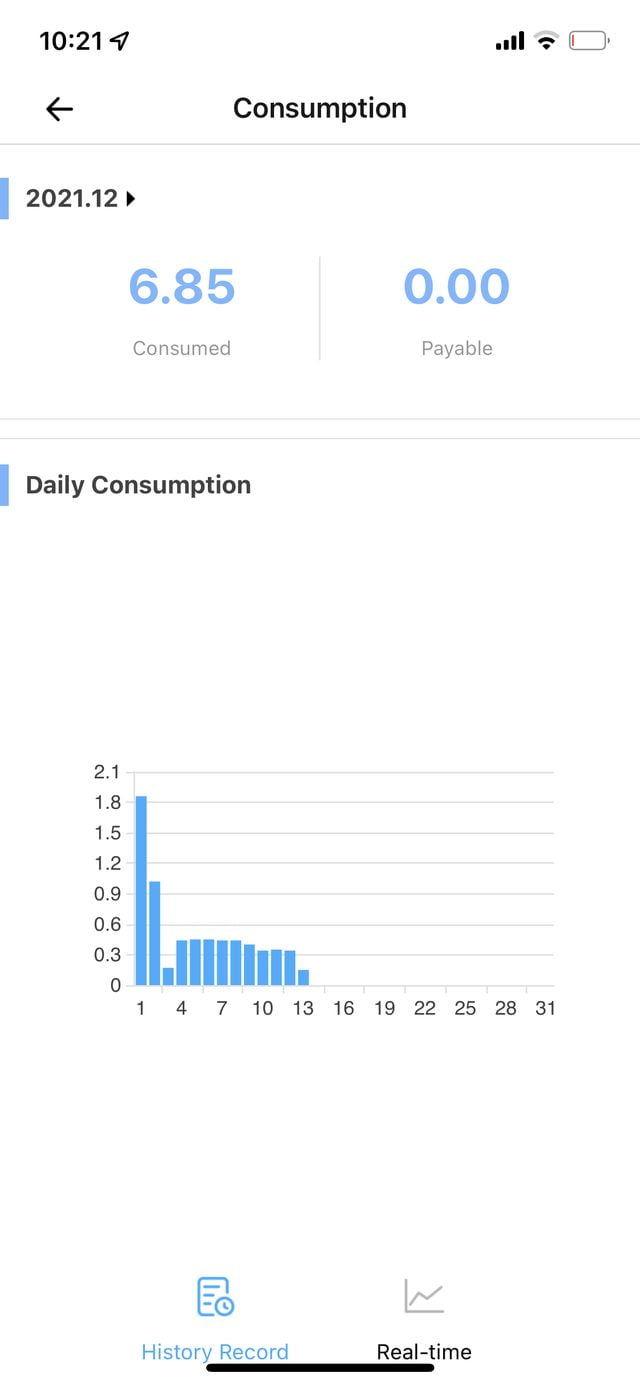Screen dimensions: 640x1385
Task: Open the 2021.12 date picker
Action: pyautogui.click(x=72, y=199)
